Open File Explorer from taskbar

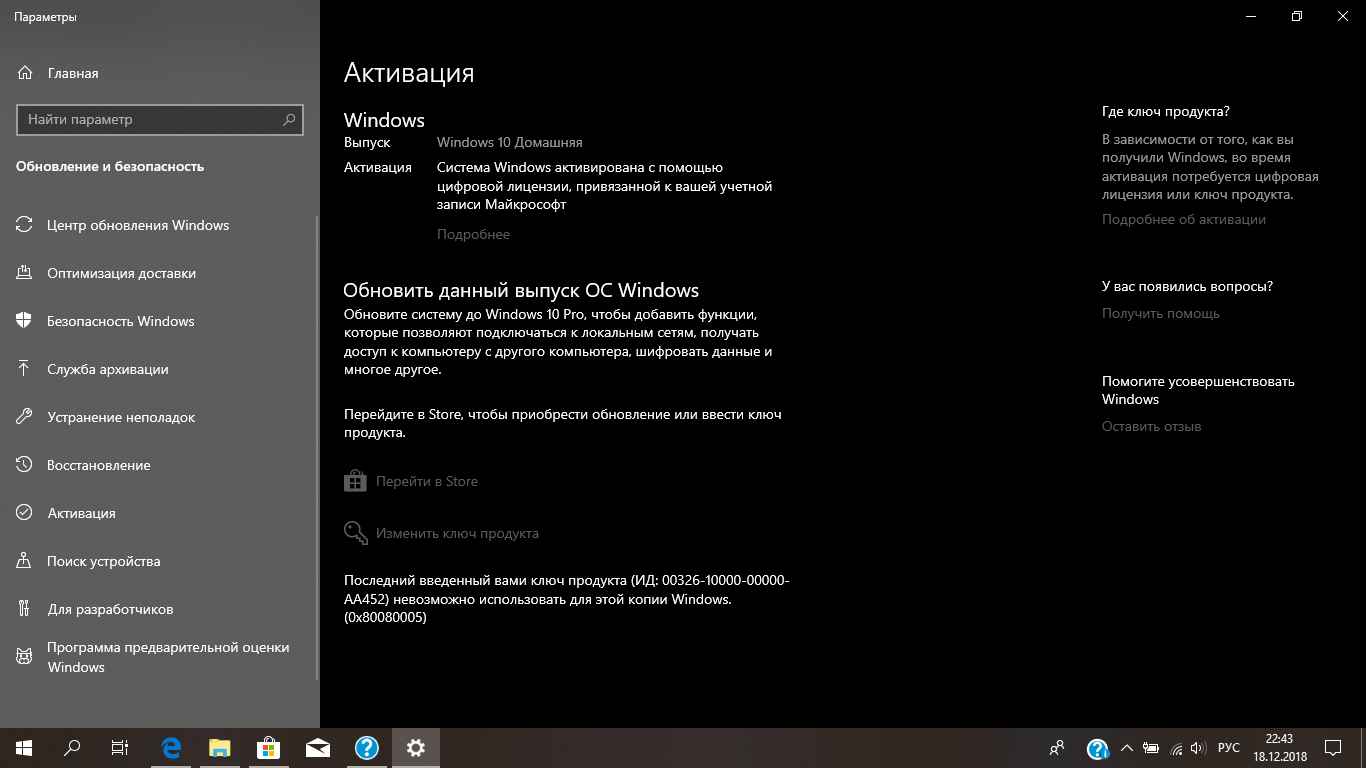point(220,747)
